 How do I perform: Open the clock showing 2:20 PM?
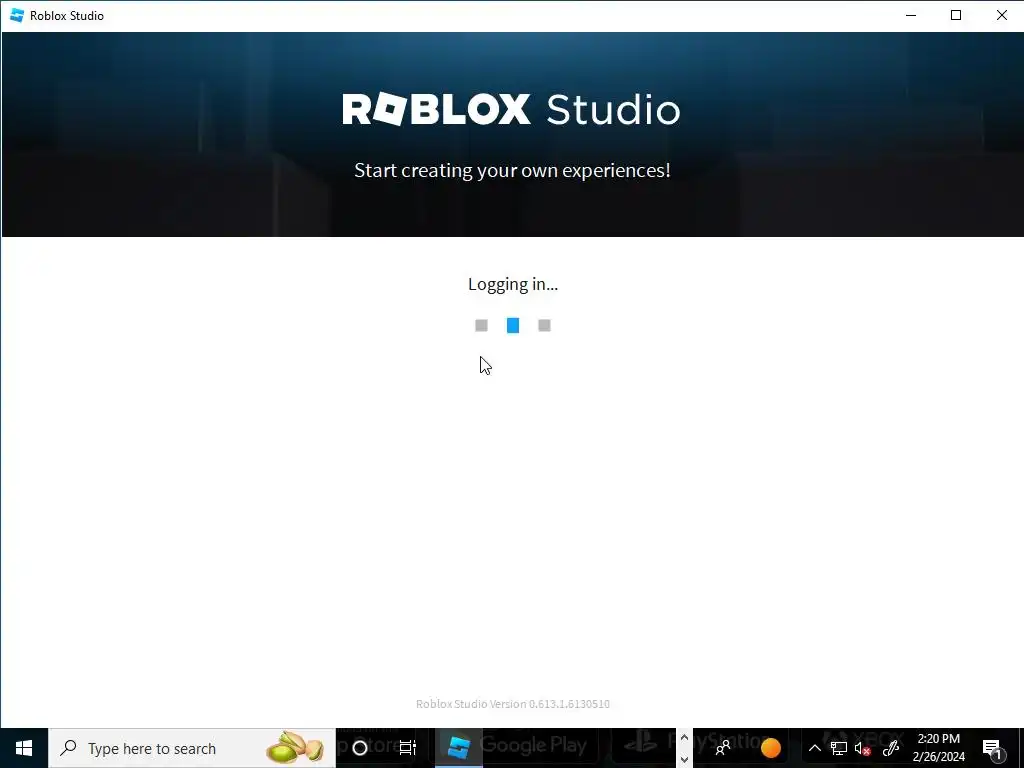(938, 748)
